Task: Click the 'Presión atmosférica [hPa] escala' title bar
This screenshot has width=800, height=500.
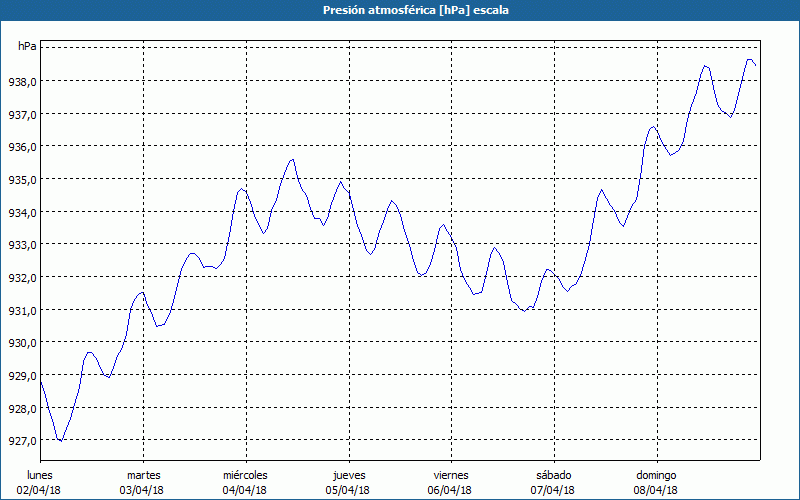Action: 400,10
